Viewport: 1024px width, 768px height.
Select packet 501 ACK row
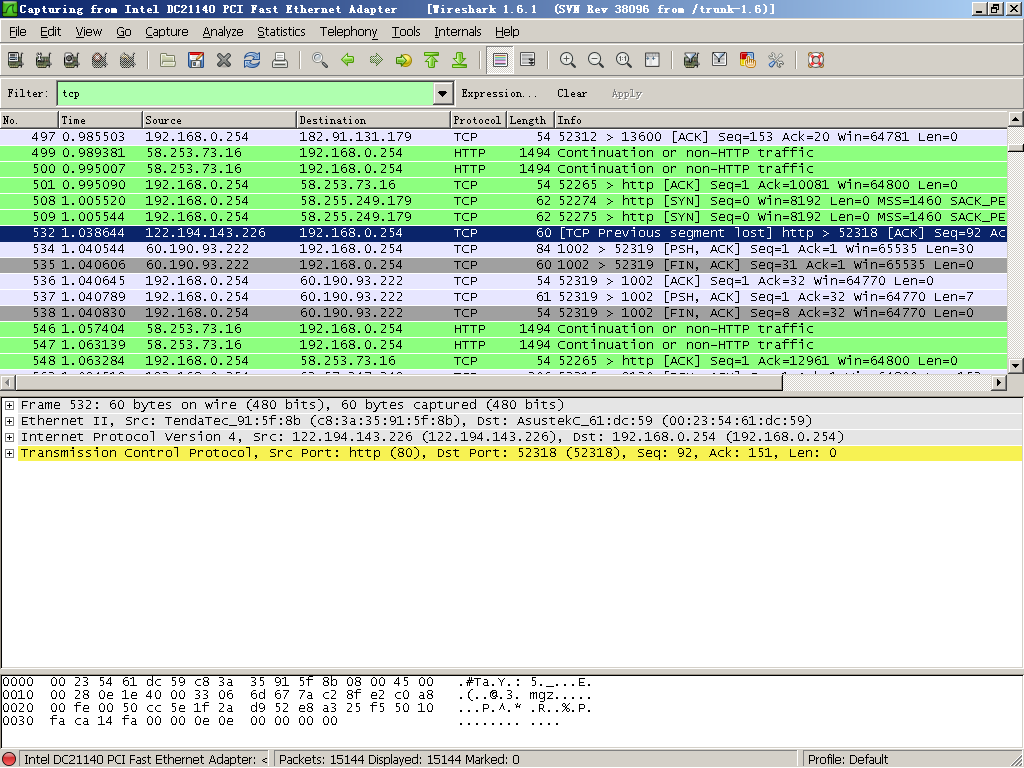point(504,185)
